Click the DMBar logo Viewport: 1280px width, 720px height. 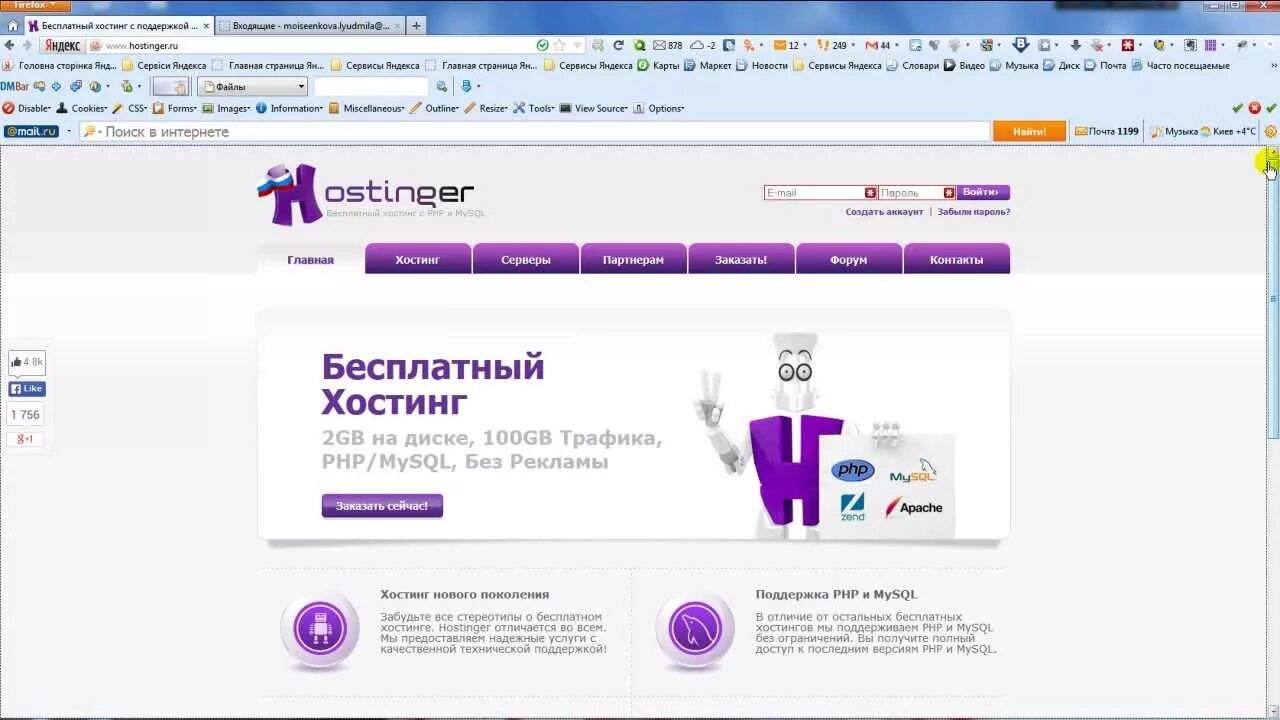(x=15, y=87)
